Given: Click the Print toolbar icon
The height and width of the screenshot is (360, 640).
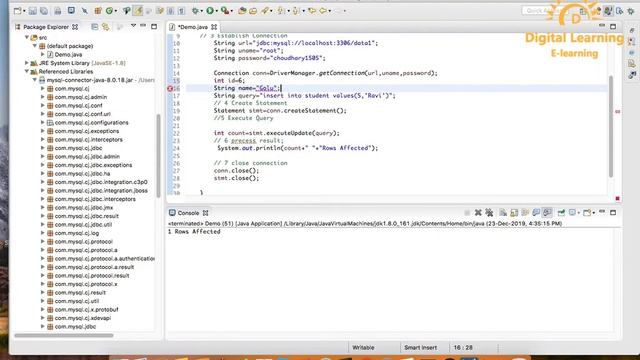Looking at the screenshot, I should pyautogui.click(x=58, y=11).
